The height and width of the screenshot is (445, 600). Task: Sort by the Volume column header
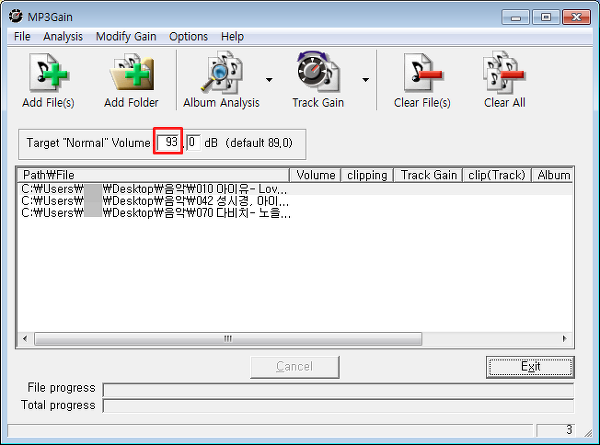[315, 175]
